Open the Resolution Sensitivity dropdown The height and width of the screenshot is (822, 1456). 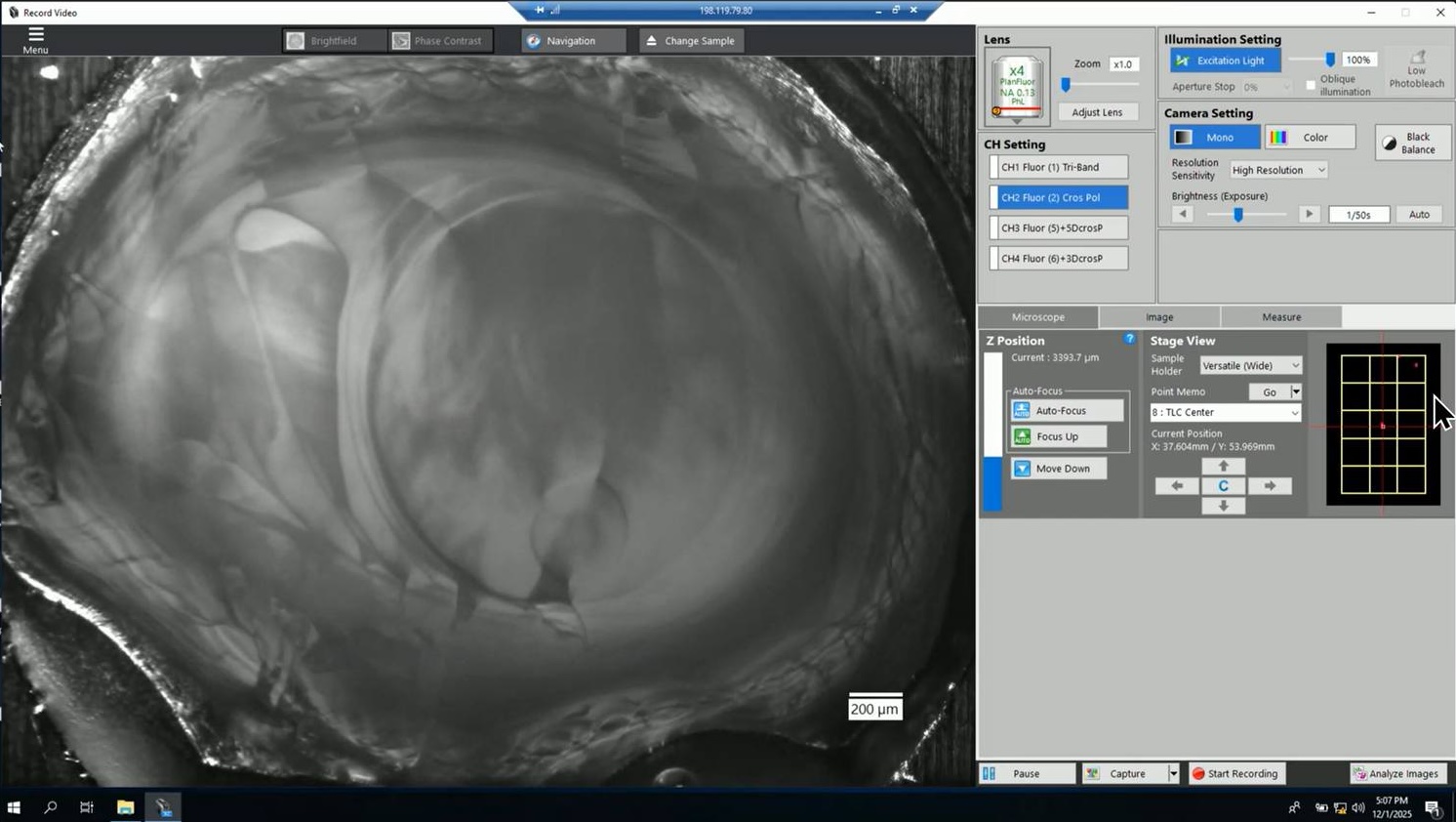point(1278,170)
